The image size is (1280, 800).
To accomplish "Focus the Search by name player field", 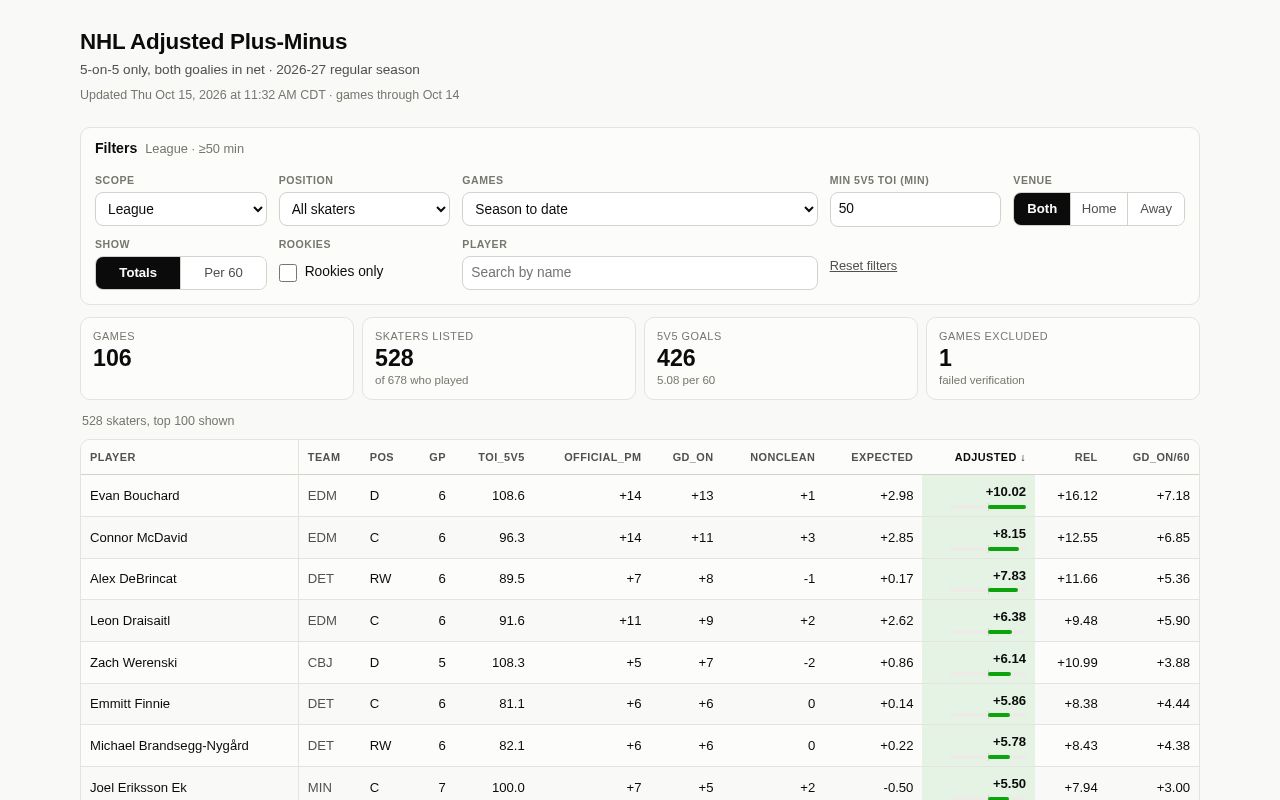I will pyautogui.click(x=640, y=273).
